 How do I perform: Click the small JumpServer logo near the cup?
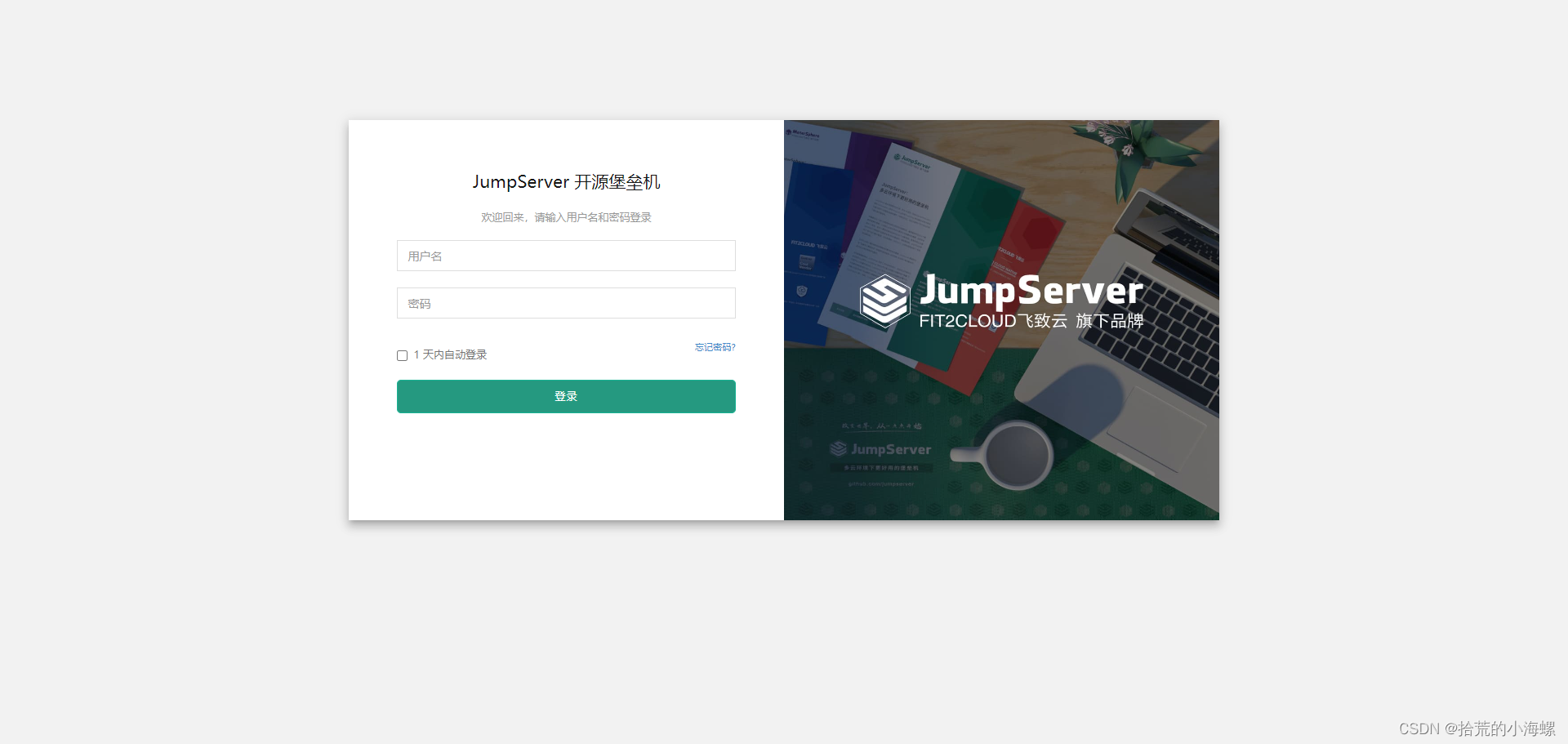point(880,449)
